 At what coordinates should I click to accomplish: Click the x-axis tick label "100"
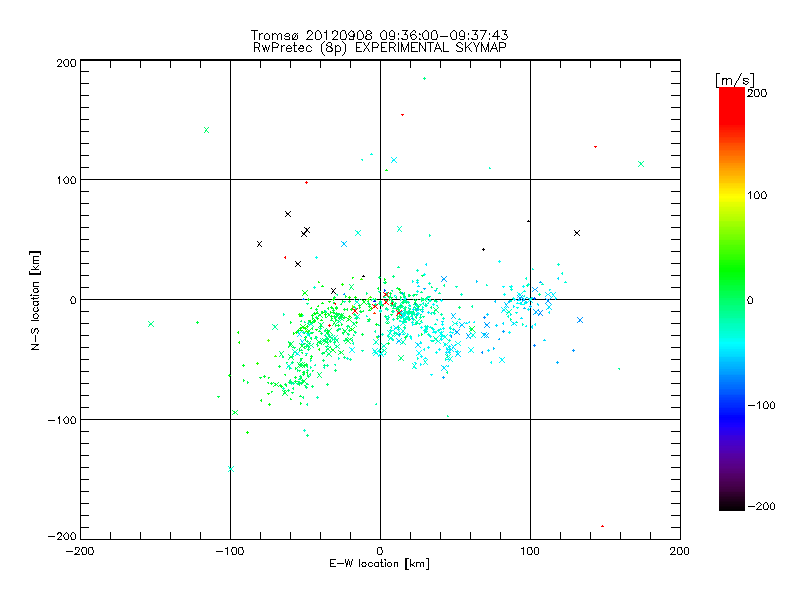point(530,551)
